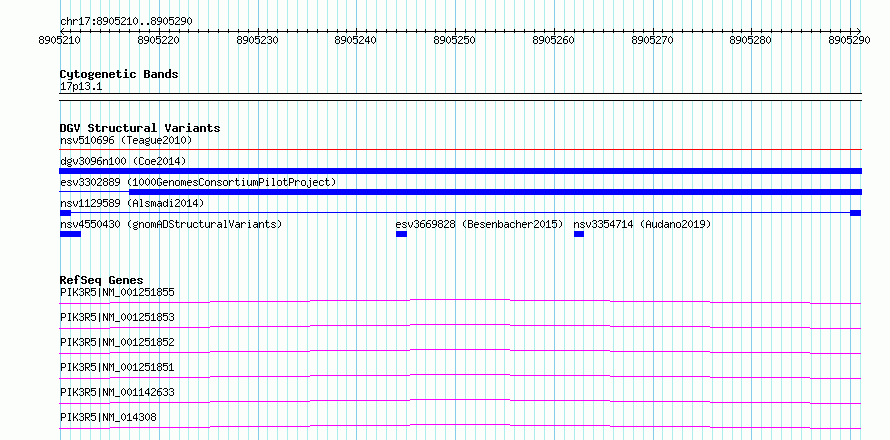Open PIK3R5|NM_001251855 transcript label

tap(117, 292)
